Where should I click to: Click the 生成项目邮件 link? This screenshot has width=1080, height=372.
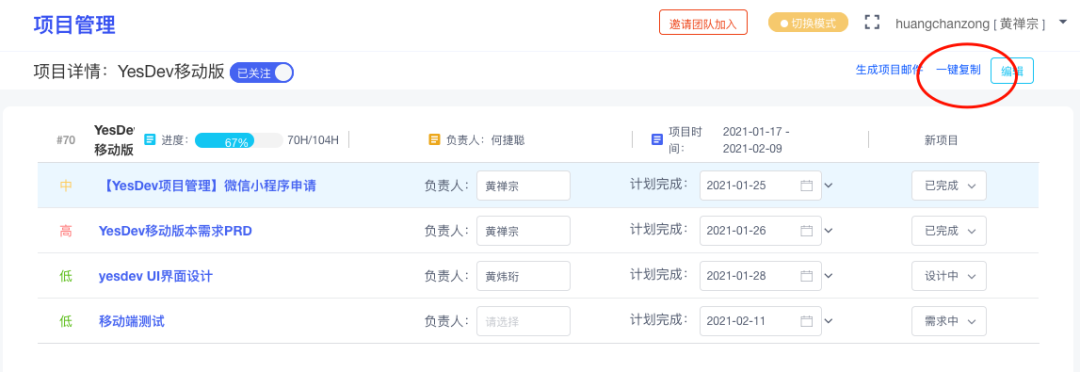[x=889, y=70]
